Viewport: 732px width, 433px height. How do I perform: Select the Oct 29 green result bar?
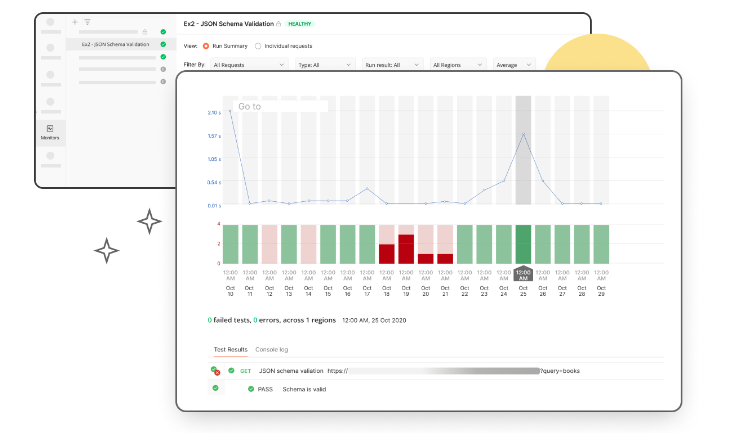(x=601, y=244)
